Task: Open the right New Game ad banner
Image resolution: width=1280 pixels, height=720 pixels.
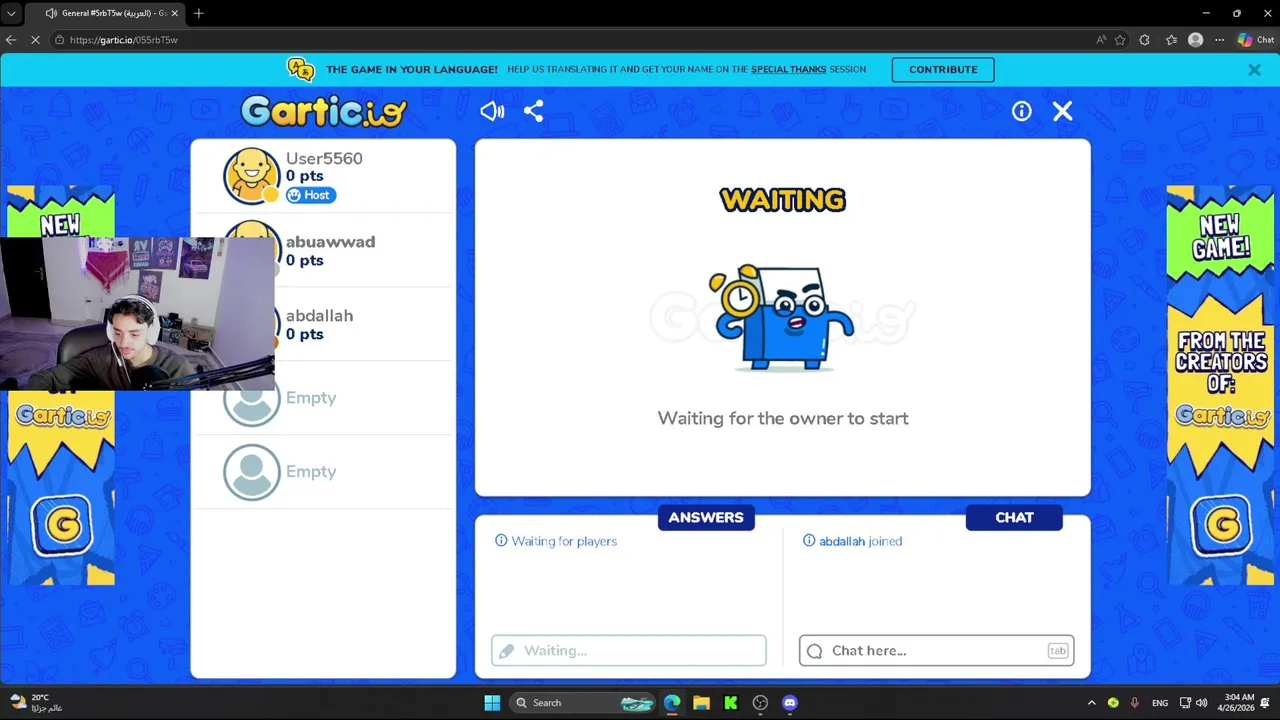Action: [x=1220, y=385]
